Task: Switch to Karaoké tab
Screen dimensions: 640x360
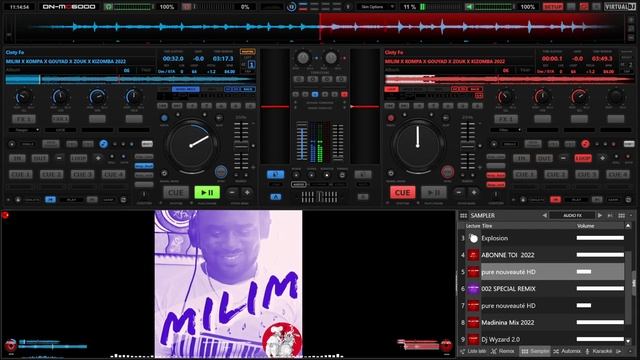Action: pos(598,351)
